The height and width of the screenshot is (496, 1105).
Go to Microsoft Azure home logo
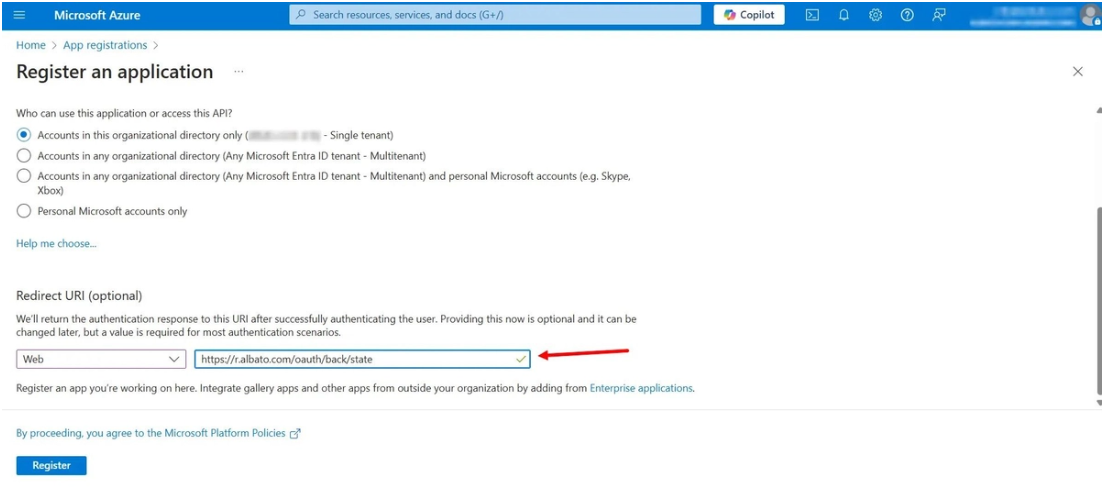coord(97,15)
